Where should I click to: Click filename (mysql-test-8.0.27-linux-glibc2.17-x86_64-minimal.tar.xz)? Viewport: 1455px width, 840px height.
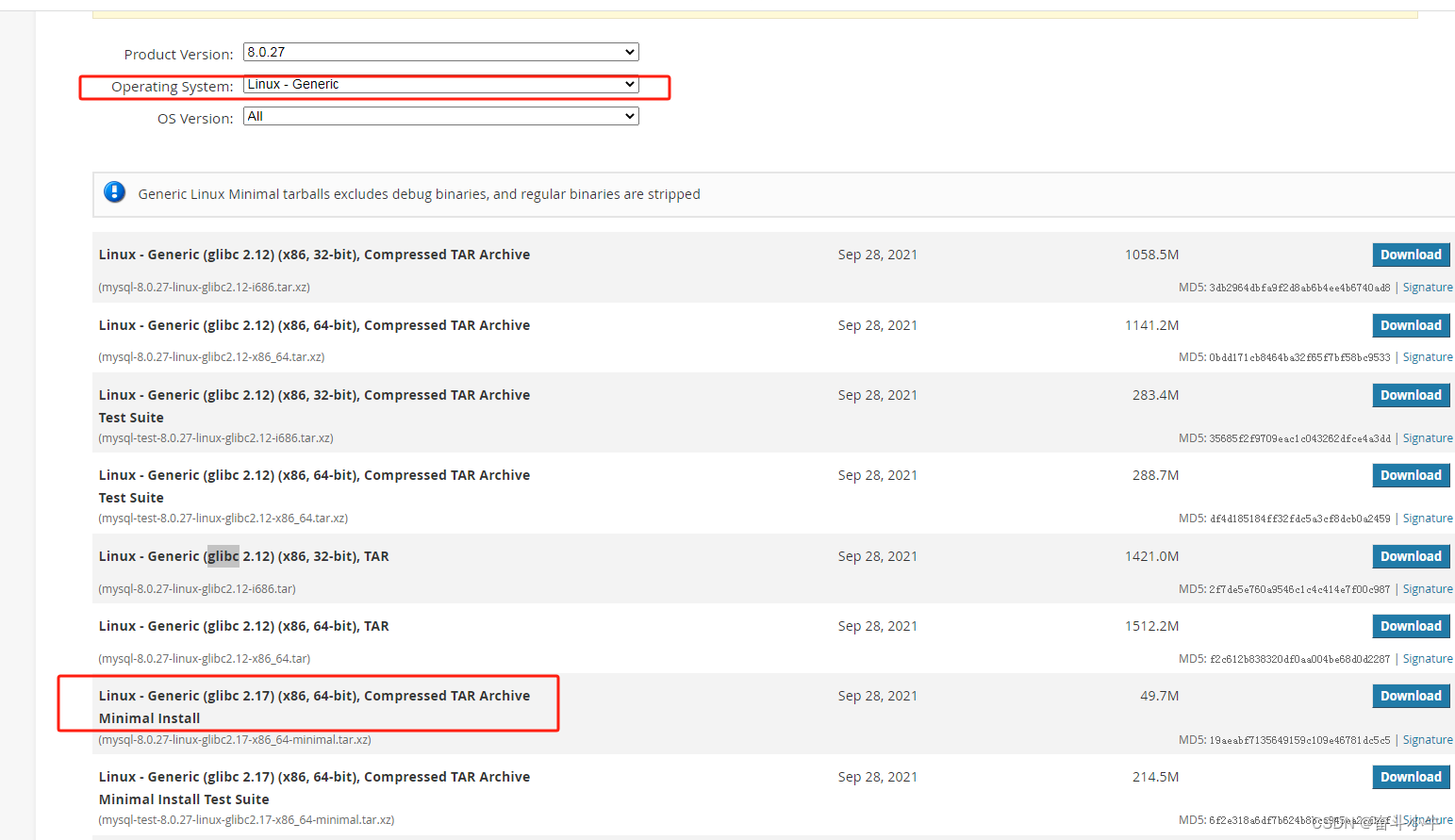point(246,820)
